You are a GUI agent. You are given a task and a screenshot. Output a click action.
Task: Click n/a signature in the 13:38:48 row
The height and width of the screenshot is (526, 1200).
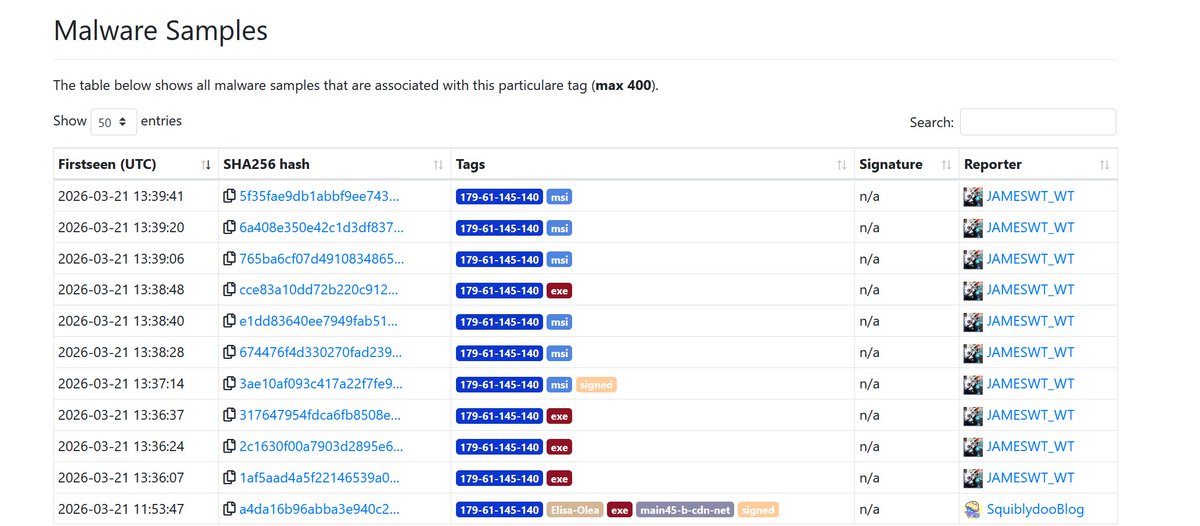click(x=870, y=290)
